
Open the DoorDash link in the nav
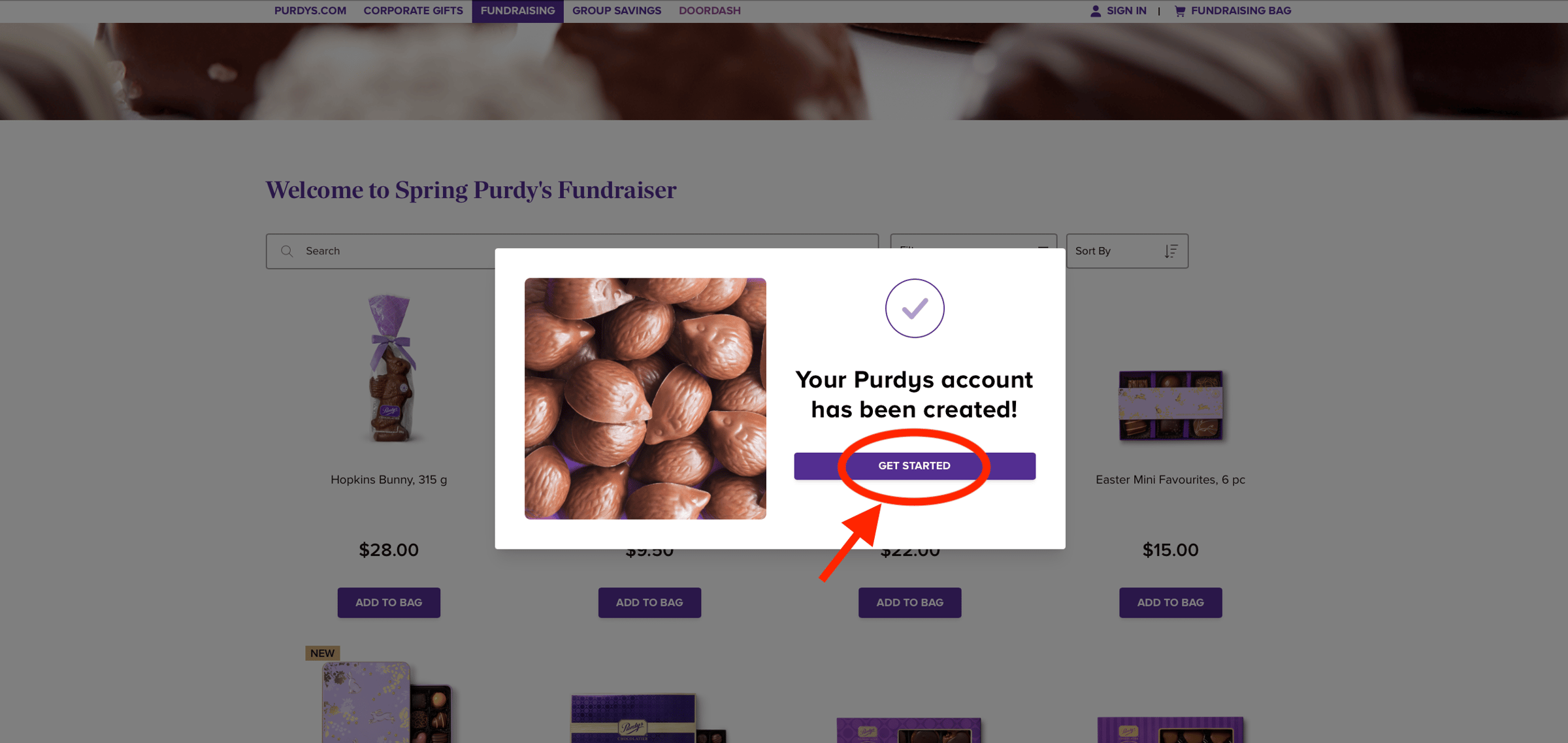pos(710,11)
